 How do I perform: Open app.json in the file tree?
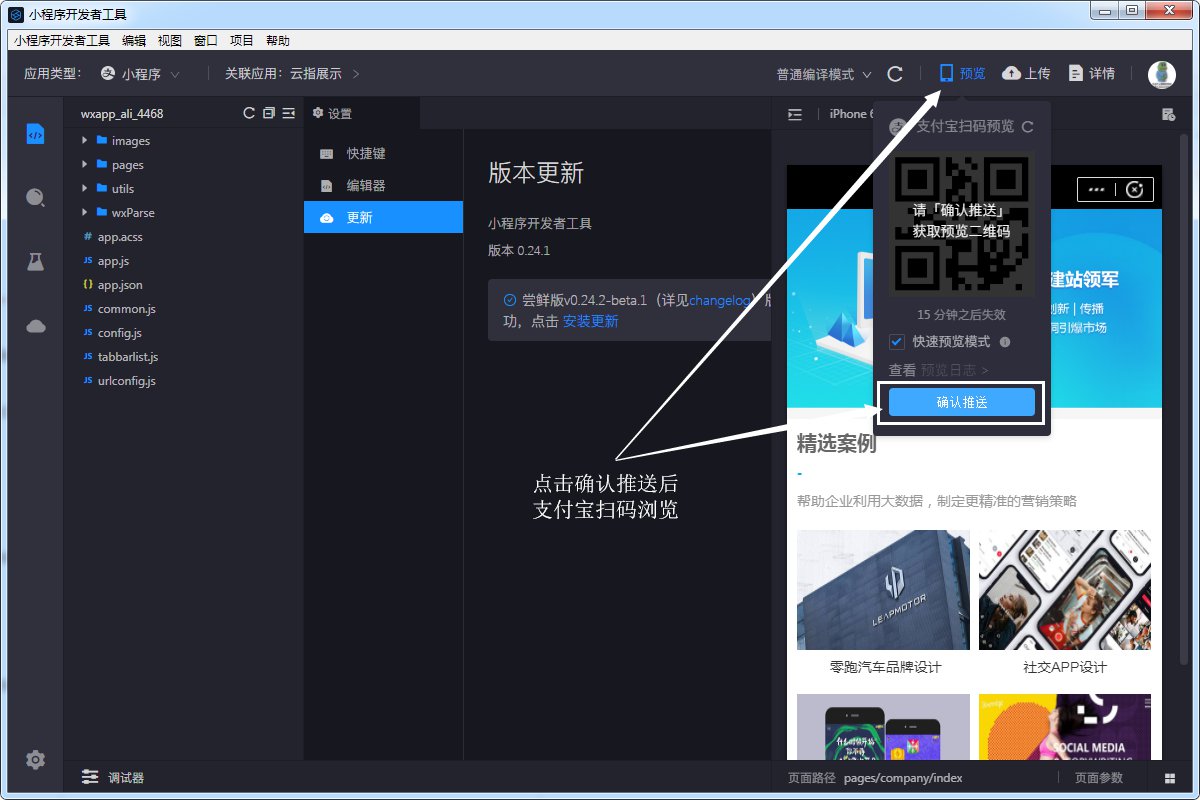click(119, 285)
